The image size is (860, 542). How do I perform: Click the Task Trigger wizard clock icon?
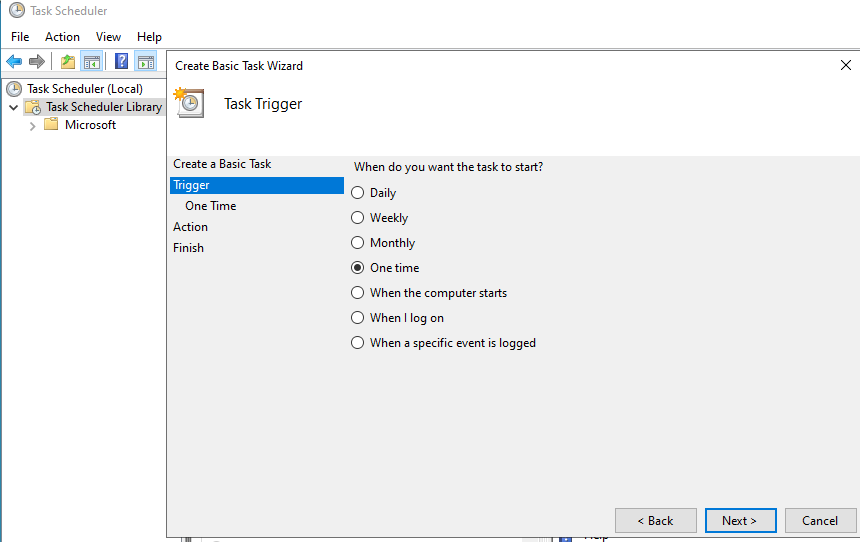[189, 103]
